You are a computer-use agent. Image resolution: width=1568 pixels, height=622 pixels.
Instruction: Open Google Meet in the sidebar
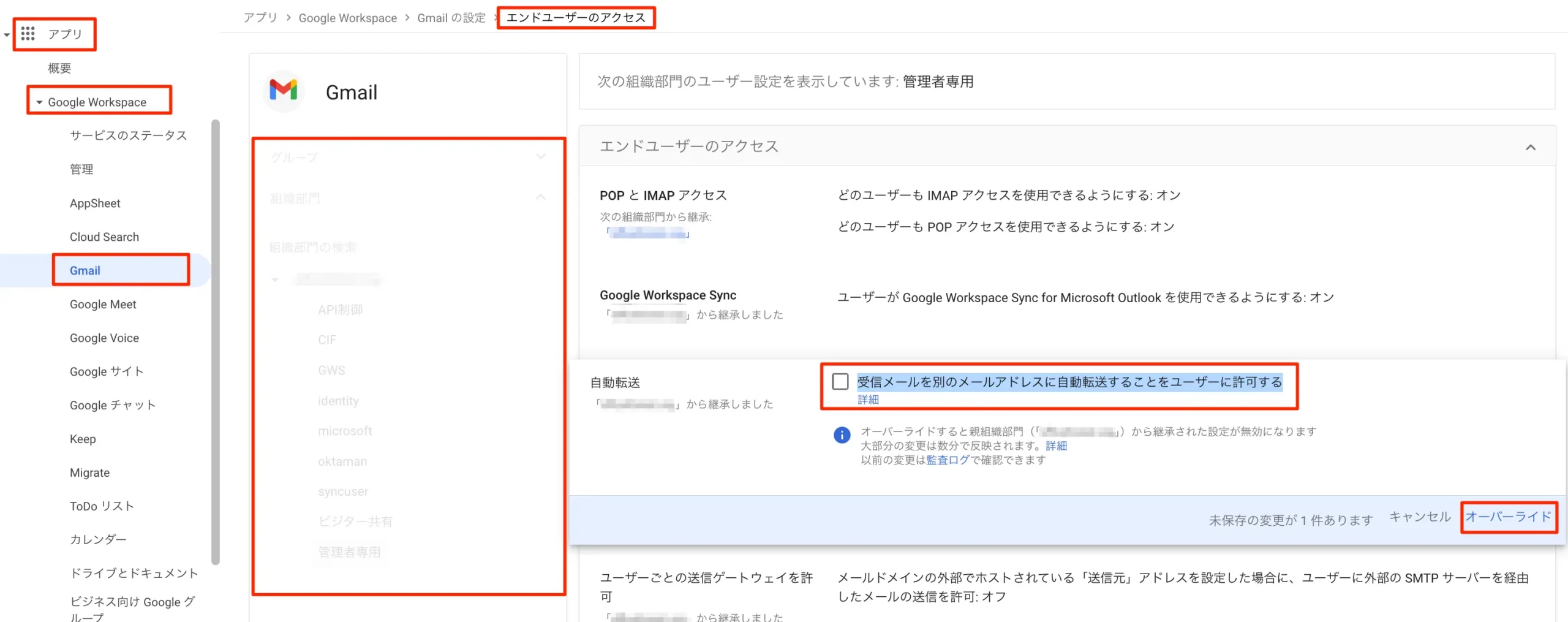[x=103, y=304]
